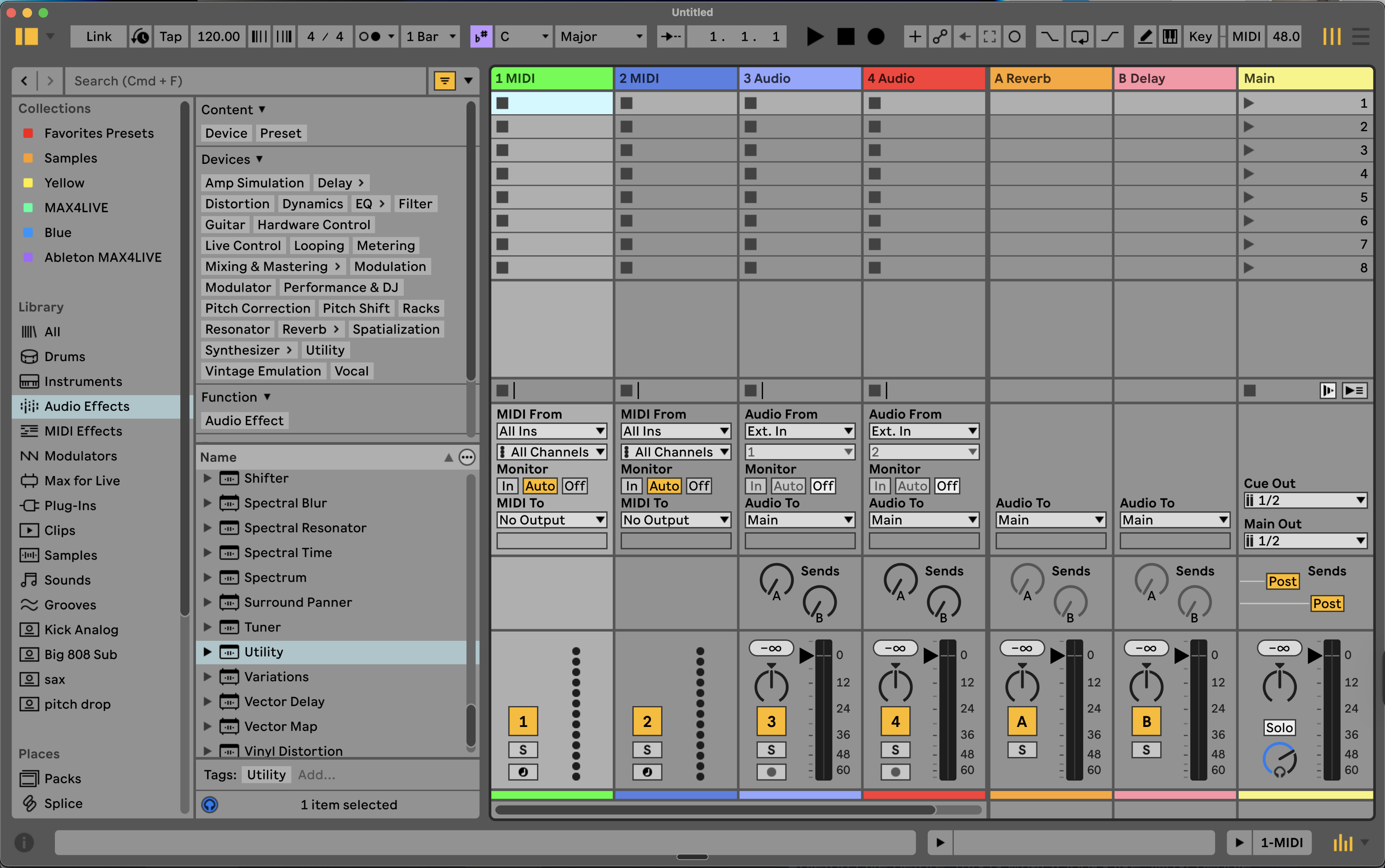Expand the Spectral Resonator device entry
The height and width of the screenshot is (868, 1385).
click(208, 528)
